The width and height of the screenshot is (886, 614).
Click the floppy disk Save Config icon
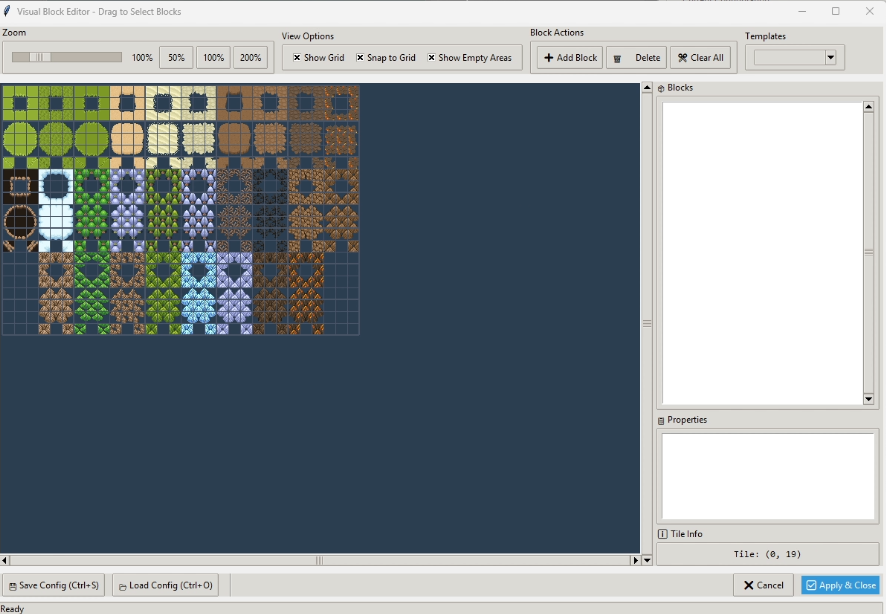point(12,586)
